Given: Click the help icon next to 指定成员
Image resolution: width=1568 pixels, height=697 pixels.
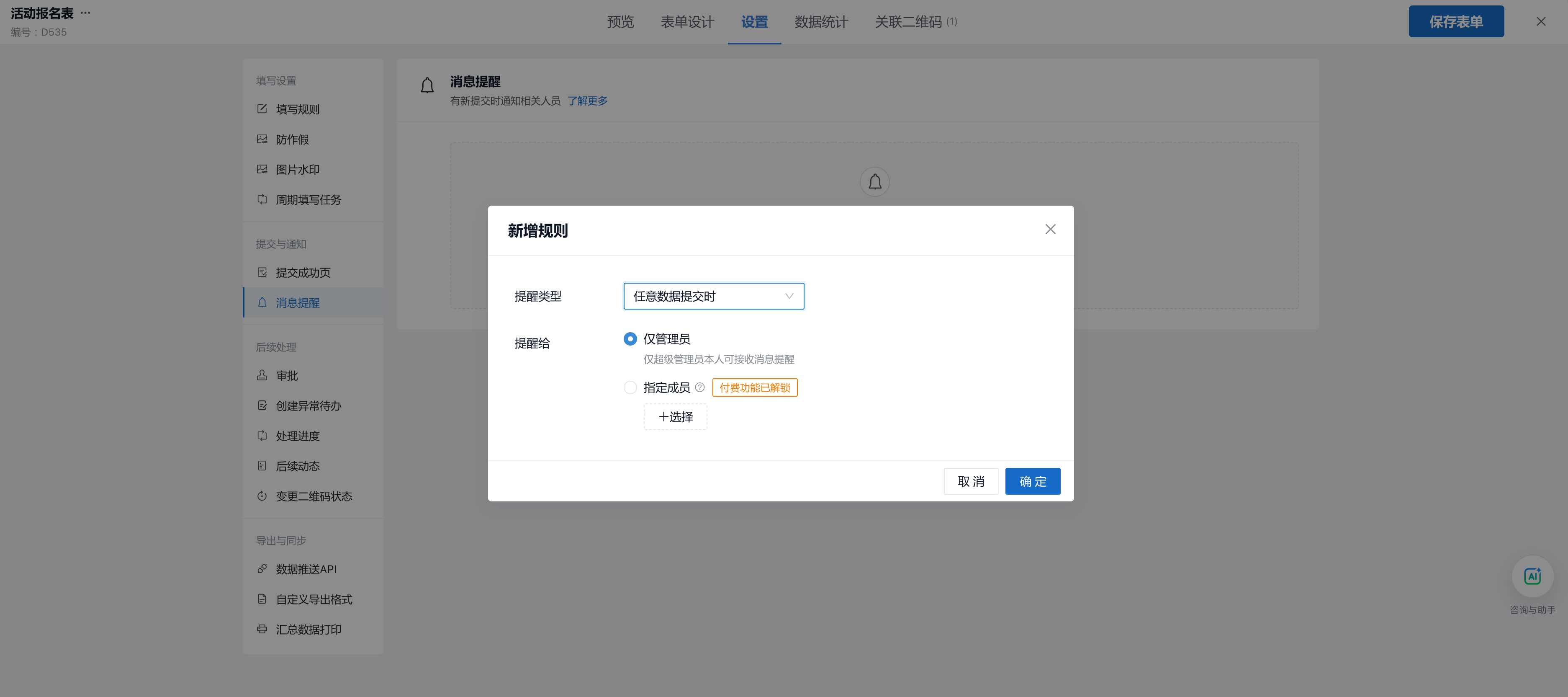Looking at the screenshot, I should (x=700, y=387).
